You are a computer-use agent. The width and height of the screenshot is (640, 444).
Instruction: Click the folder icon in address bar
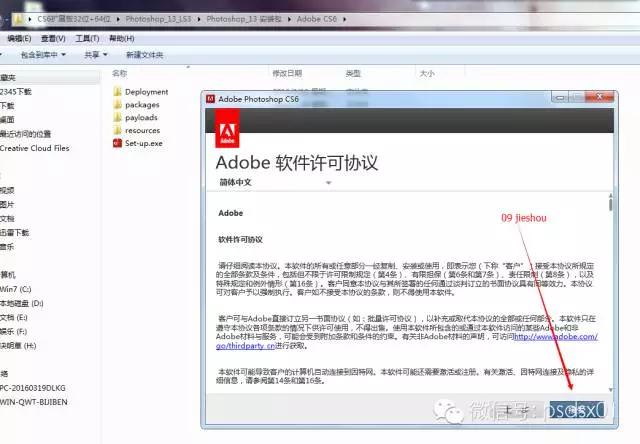[18, 19]
